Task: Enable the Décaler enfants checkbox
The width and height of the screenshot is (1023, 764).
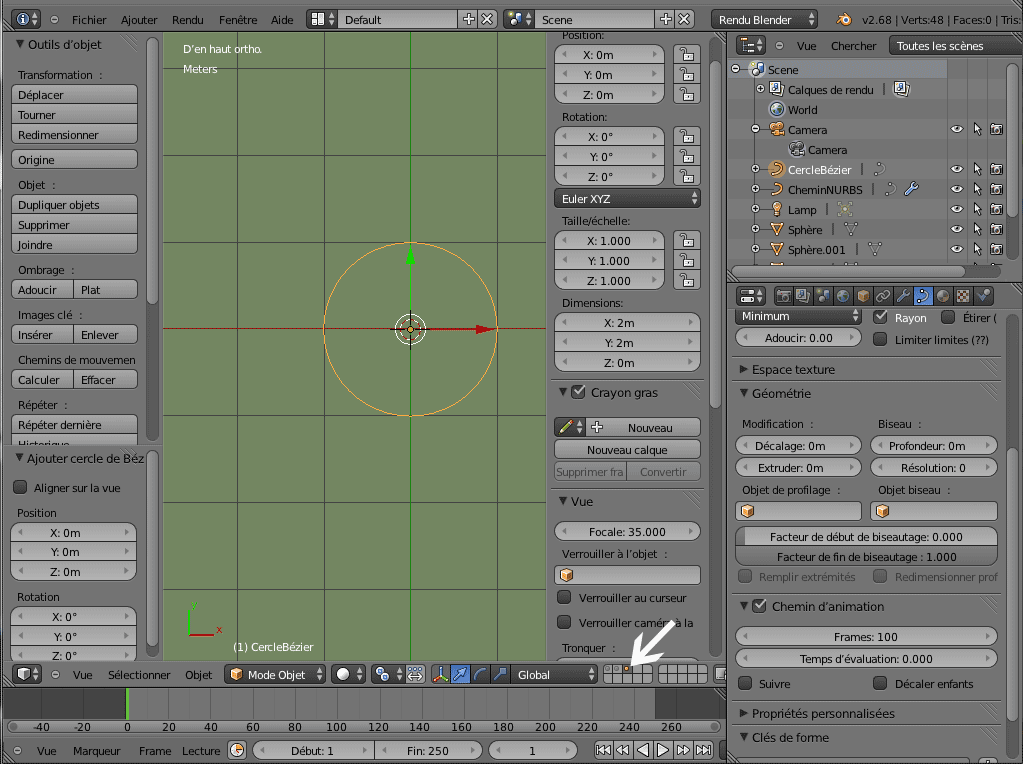Action: coord(880,683)
